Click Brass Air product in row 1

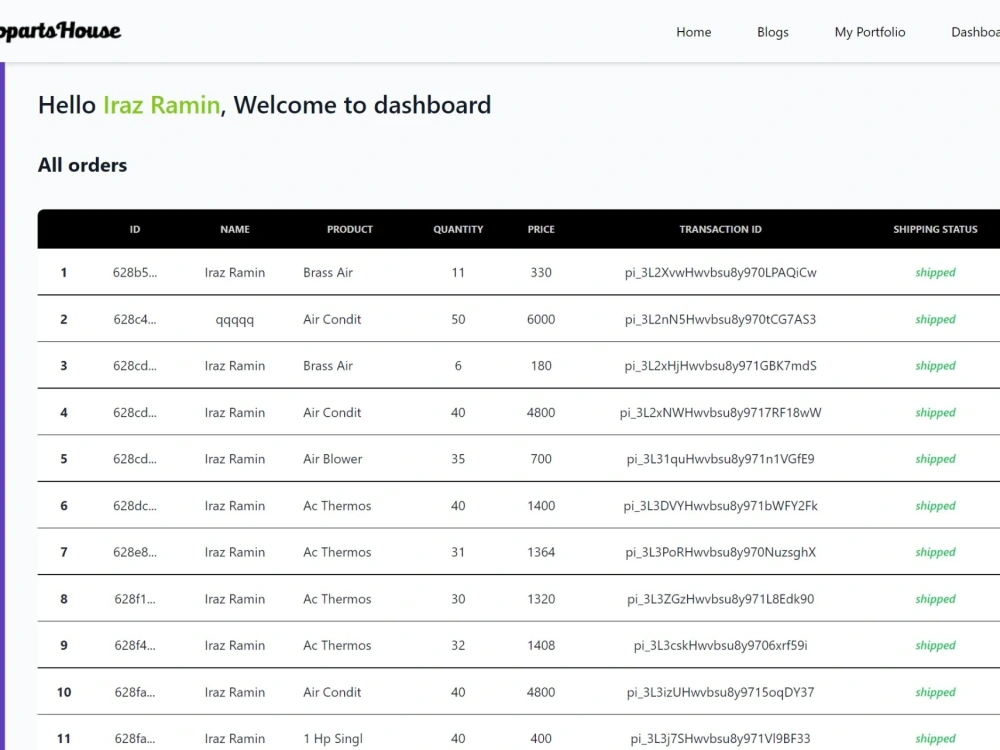(328, 272)
